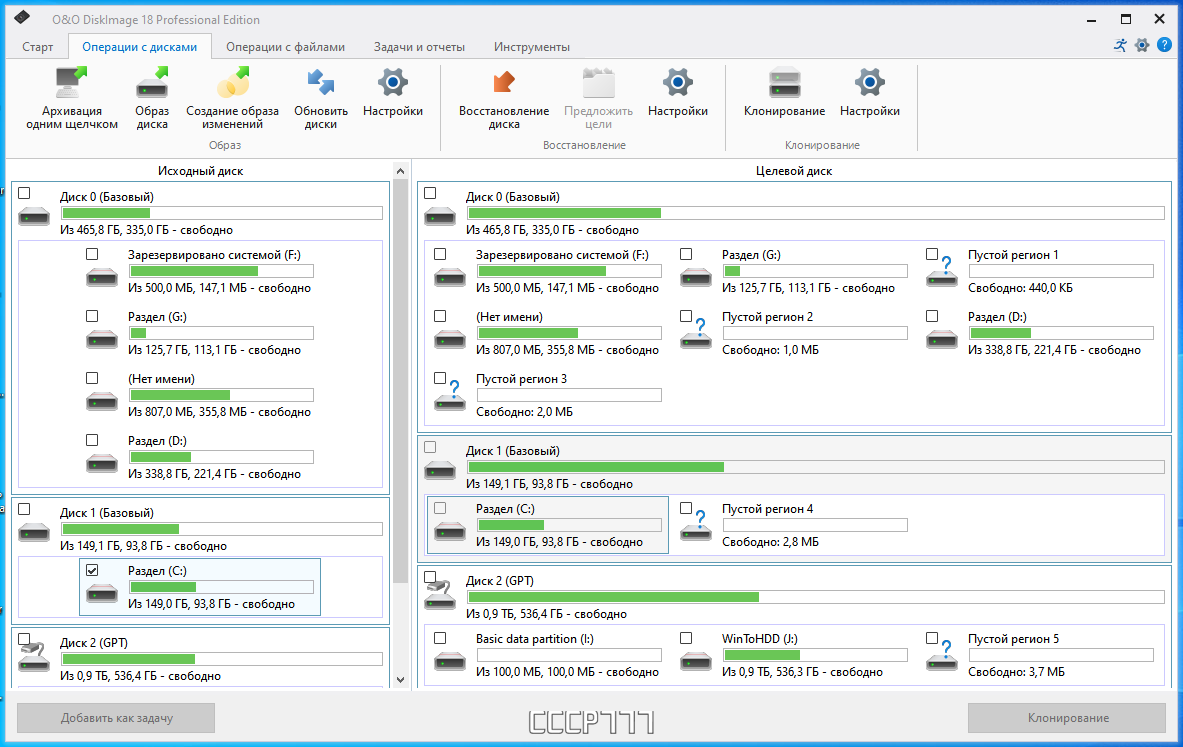Open the Задачи и отчеты tab

419,47
